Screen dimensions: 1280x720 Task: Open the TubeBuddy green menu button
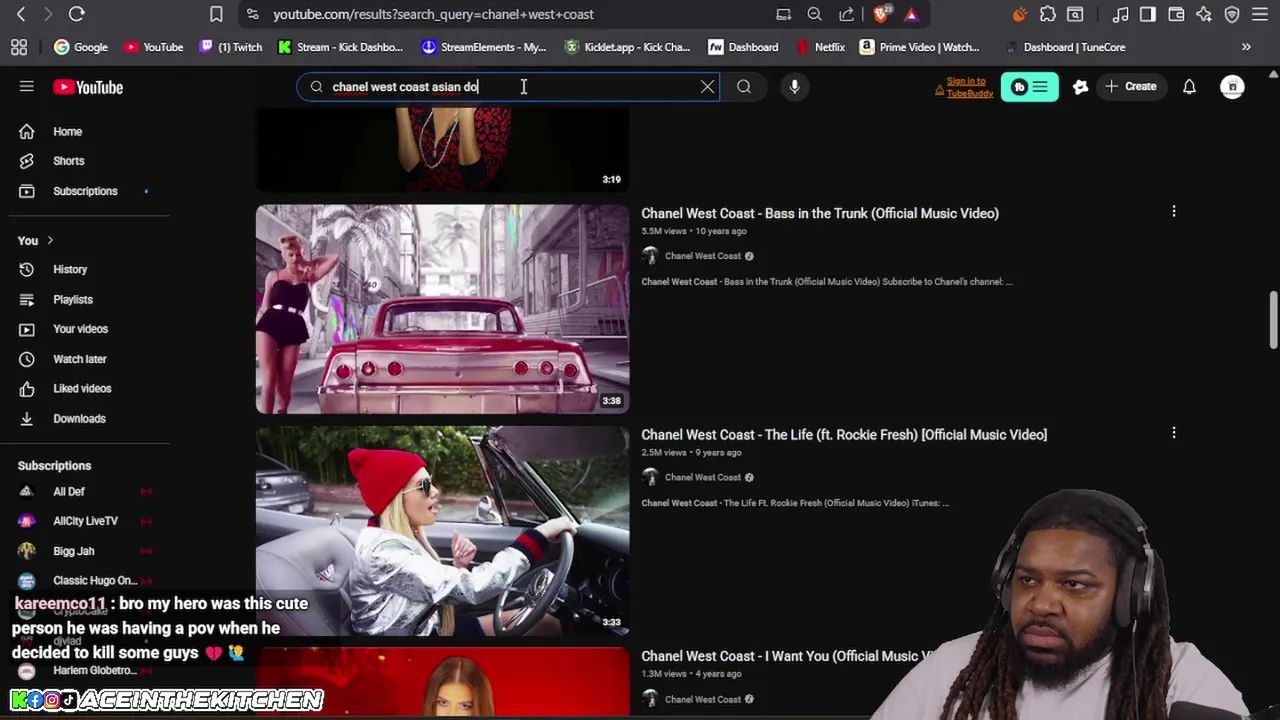(x=1029, y=87)
